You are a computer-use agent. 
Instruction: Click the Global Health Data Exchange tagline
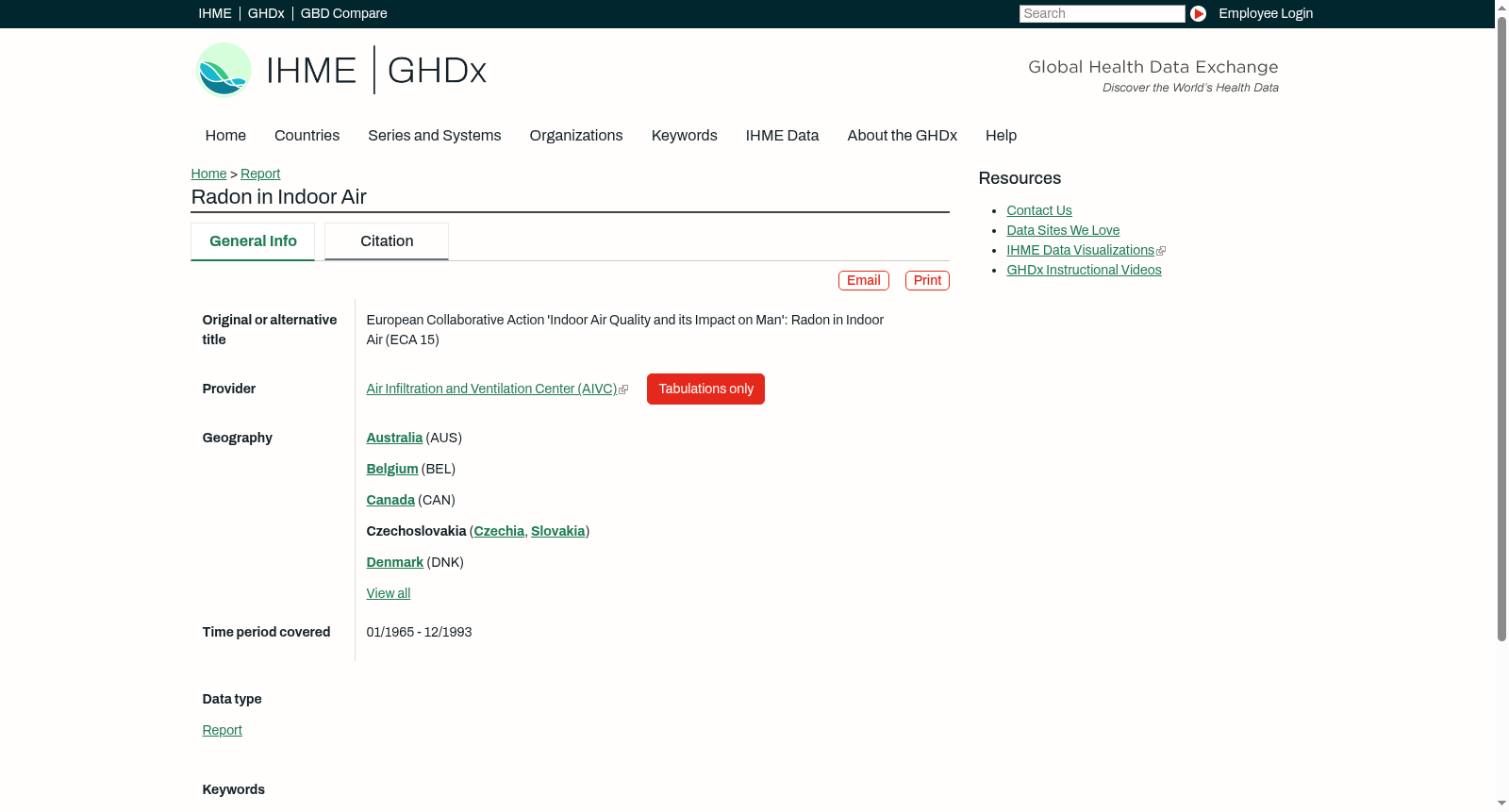[x=1152, y=67]
